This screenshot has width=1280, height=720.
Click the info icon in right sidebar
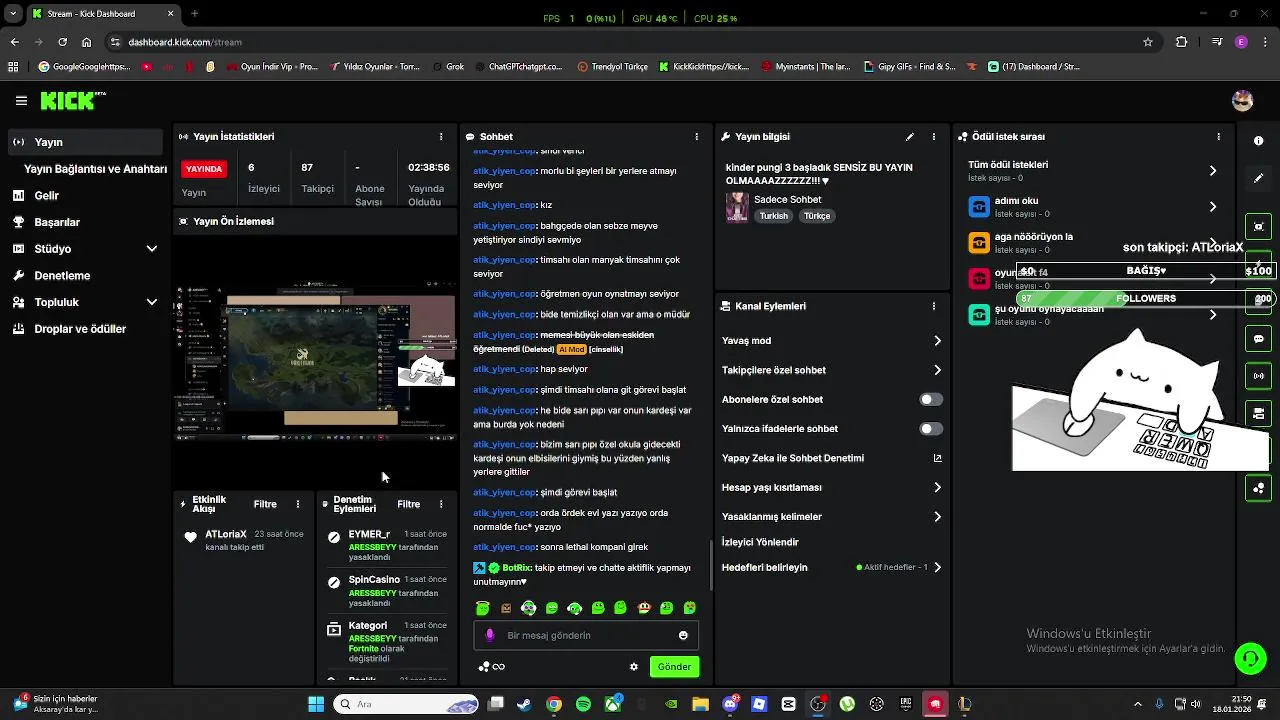click(x=1258, y=141)
